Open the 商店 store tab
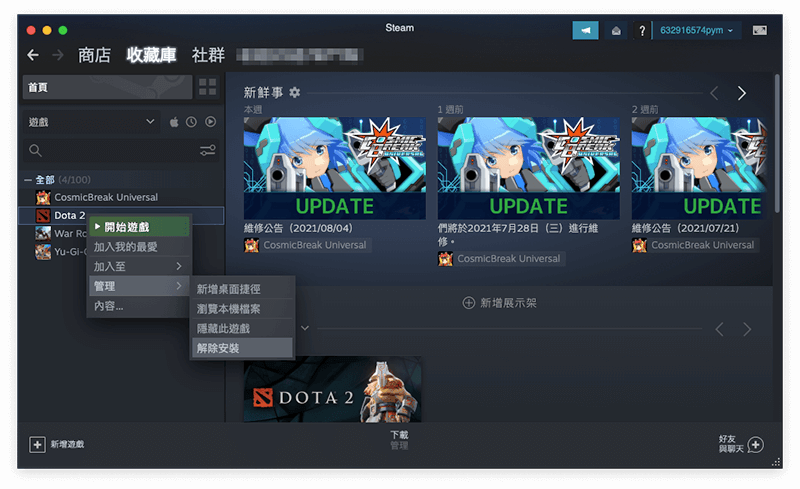 point(94,55)
